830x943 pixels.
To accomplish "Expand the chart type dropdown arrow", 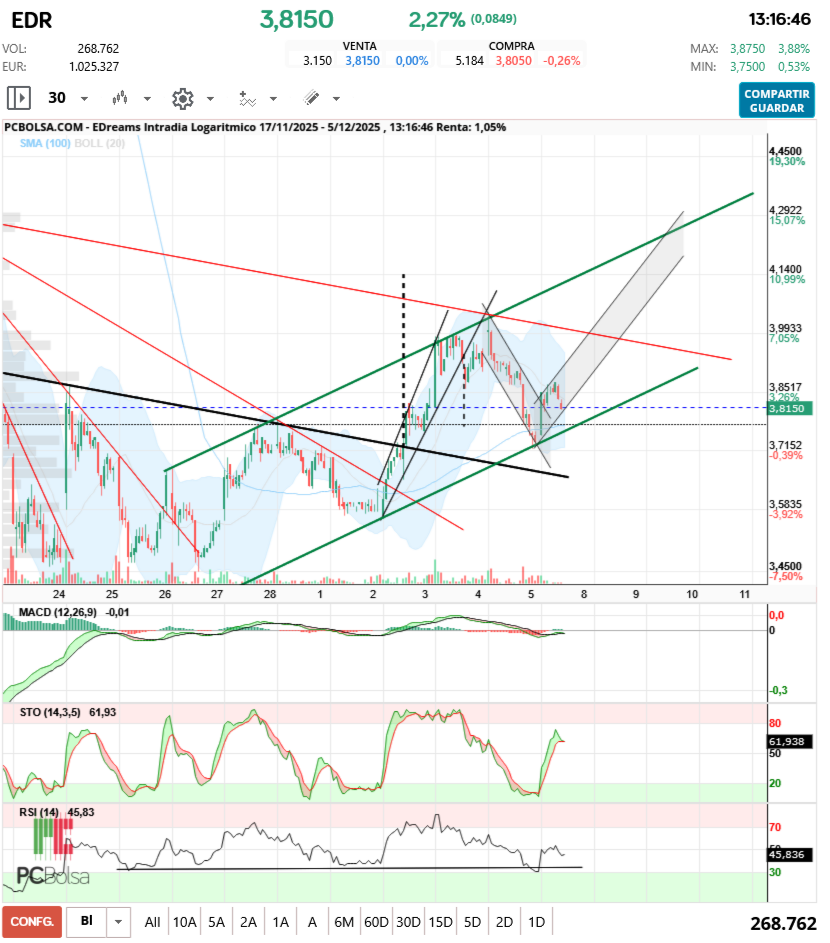I will click(147, 99).
